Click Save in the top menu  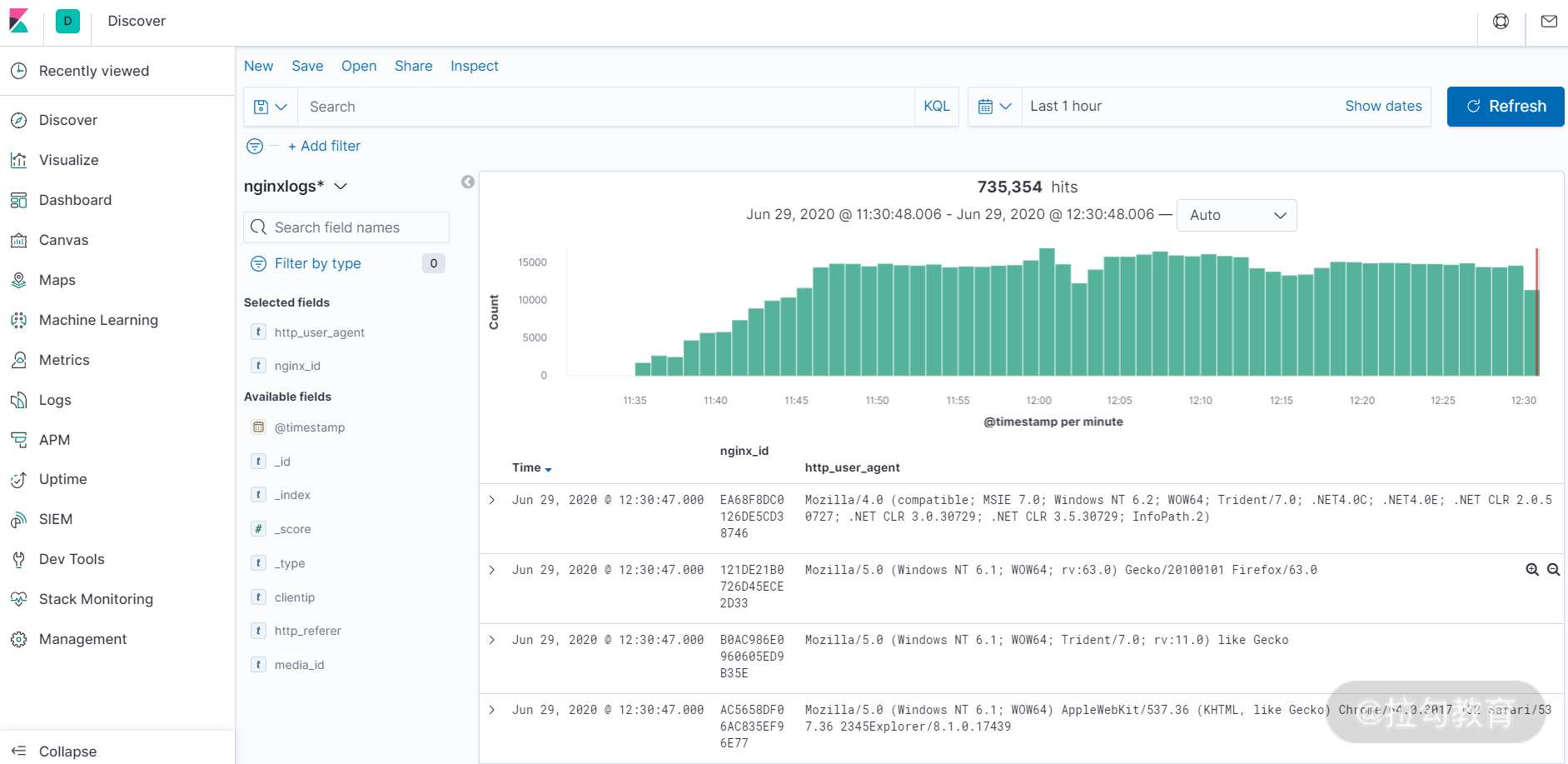click(x=307, y=66)
